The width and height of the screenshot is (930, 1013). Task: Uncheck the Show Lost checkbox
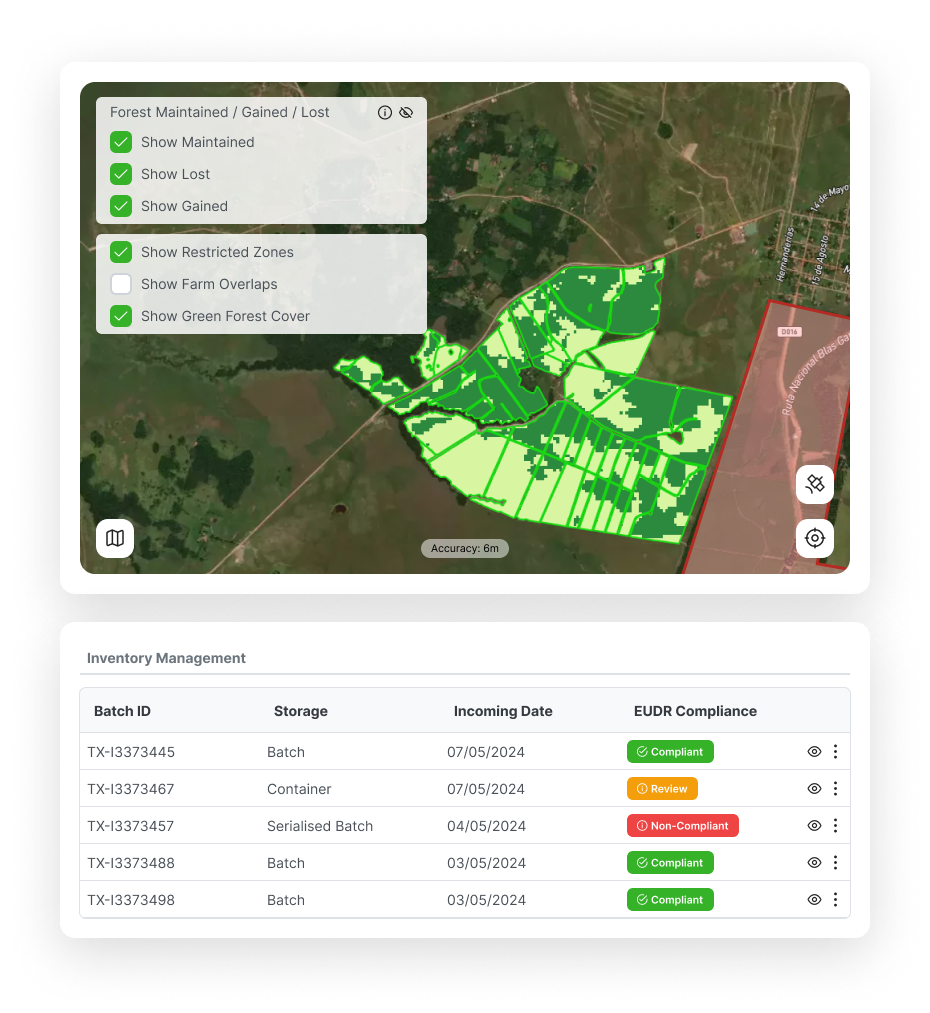(121, 174)
